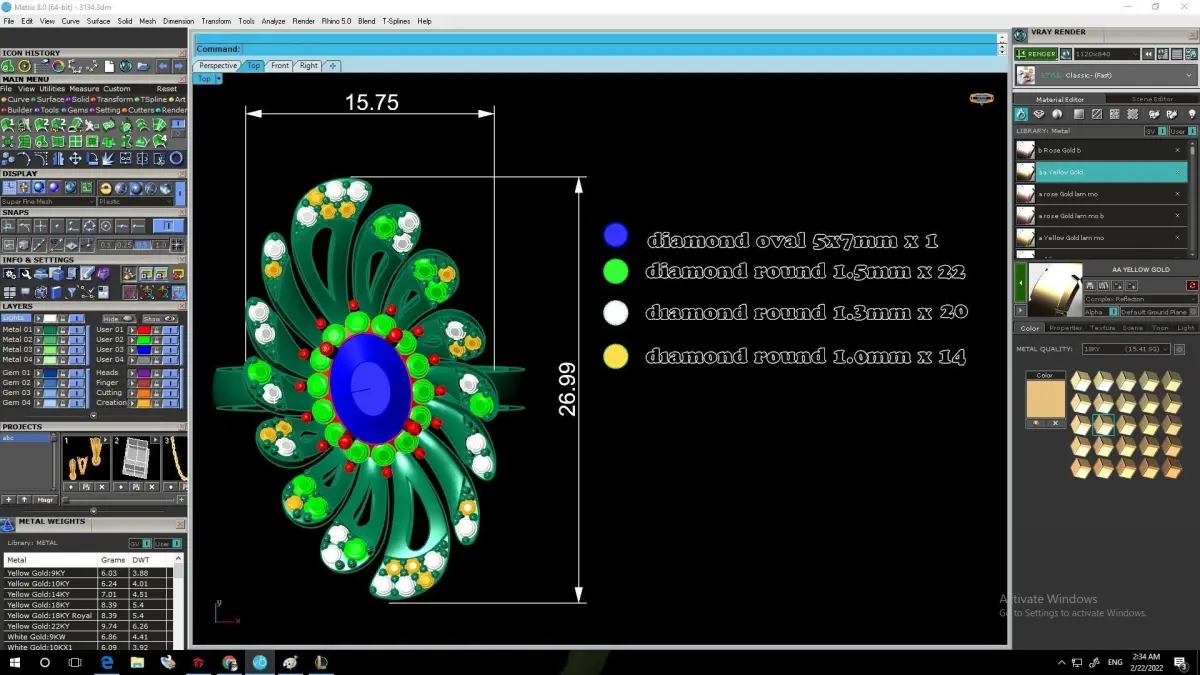Click the red refresh icon below AA Yellow Gold
The image size is (1200, 675).
tap(1193, 285)
